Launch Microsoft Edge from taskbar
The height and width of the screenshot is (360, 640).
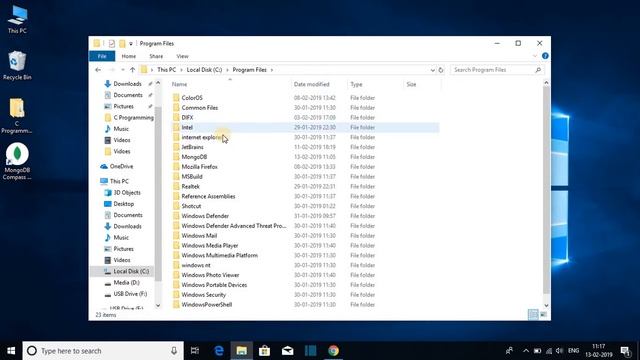[219, 351]
